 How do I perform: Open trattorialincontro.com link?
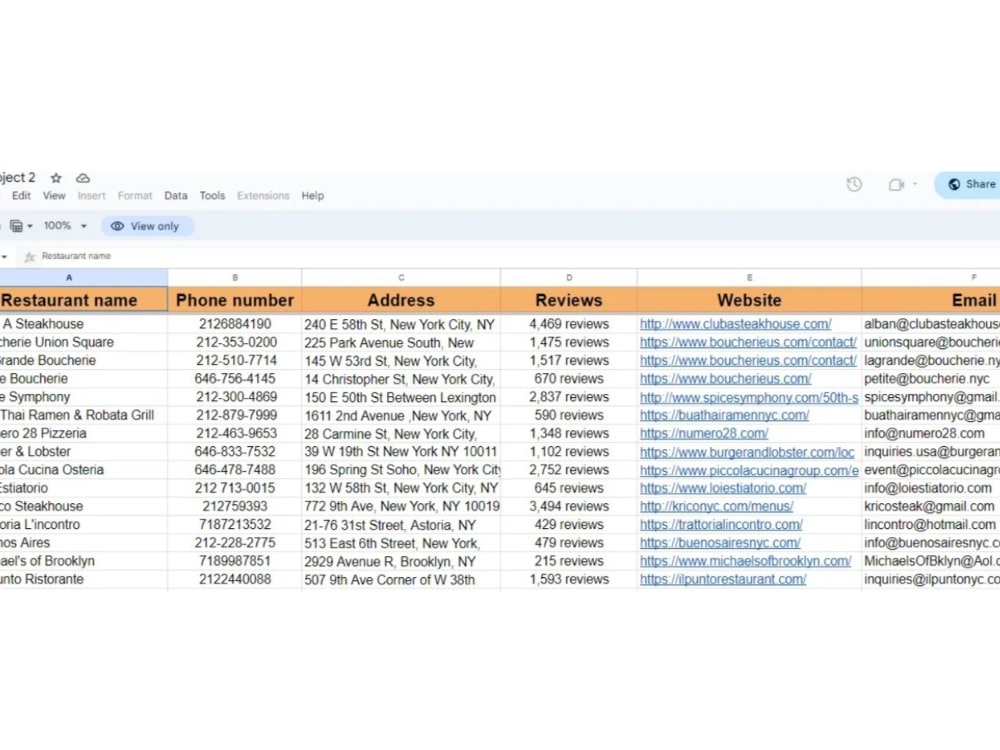pyautogui.click(x=721, y=525)
